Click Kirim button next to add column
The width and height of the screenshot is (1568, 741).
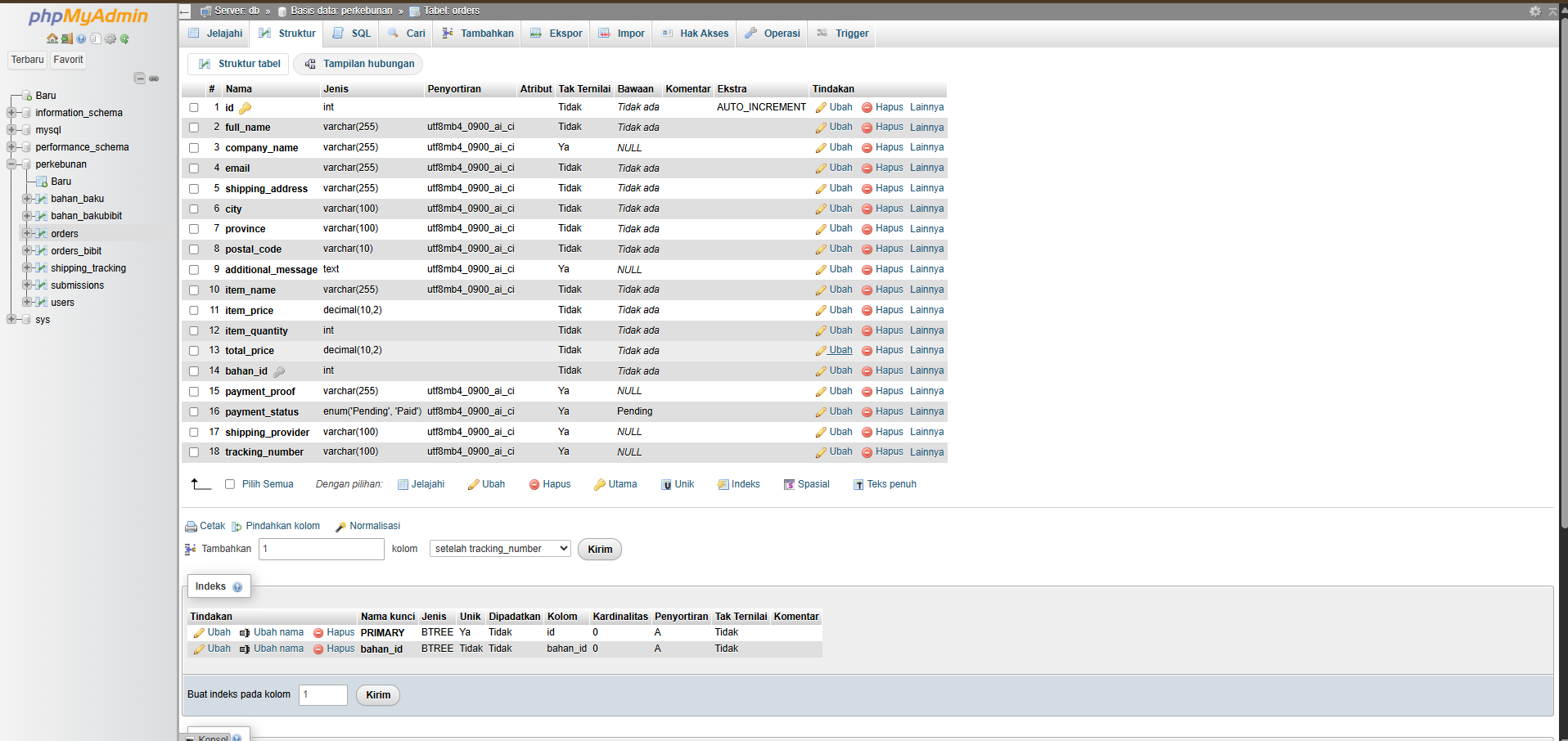point(600,550)
